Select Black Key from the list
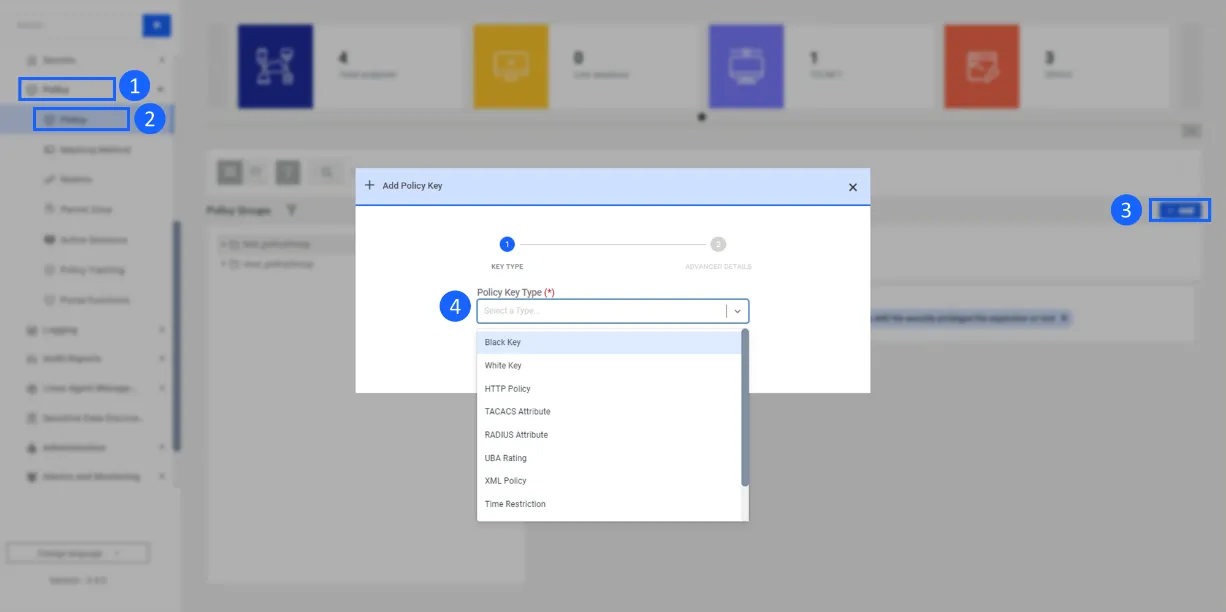Image resolution: width=1226 pixels, height=612 pixels. click(x=608, y=342)
